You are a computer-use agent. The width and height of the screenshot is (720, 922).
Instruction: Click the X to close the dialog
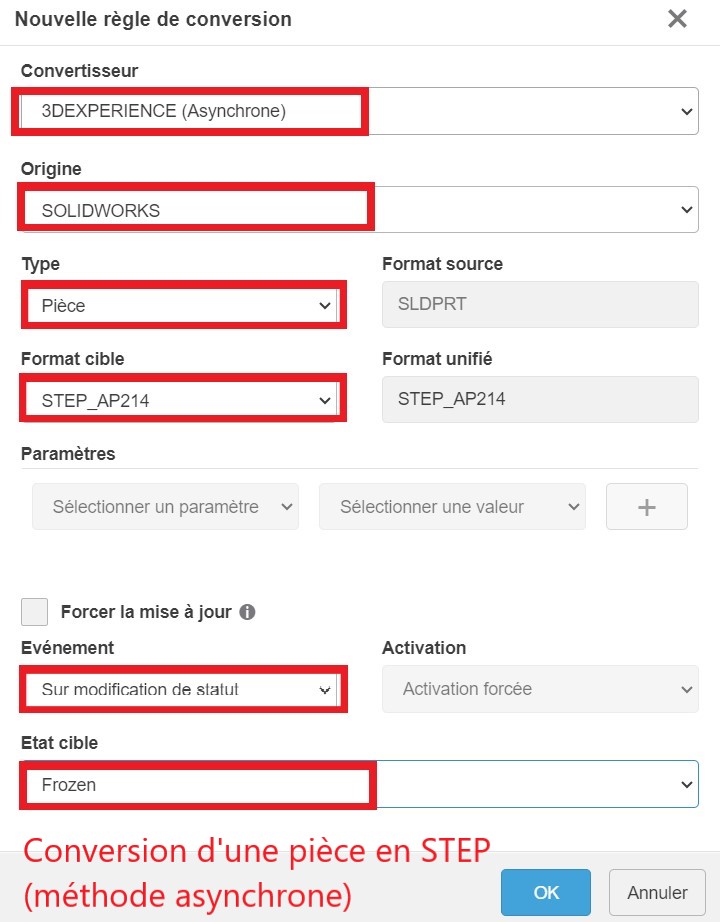(x=677, y=19)
